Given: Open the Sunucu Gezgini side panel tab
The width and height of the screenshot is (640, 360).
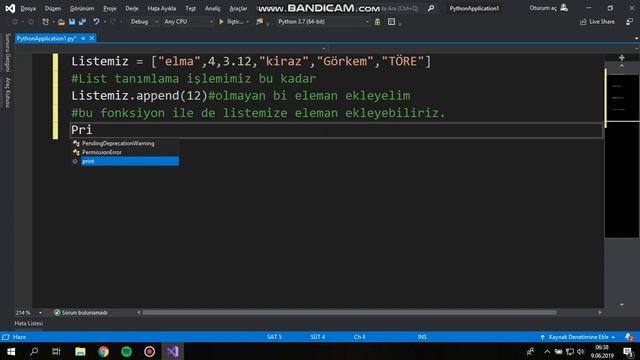Looking at the screenshot, I should [x=7, y=52].
